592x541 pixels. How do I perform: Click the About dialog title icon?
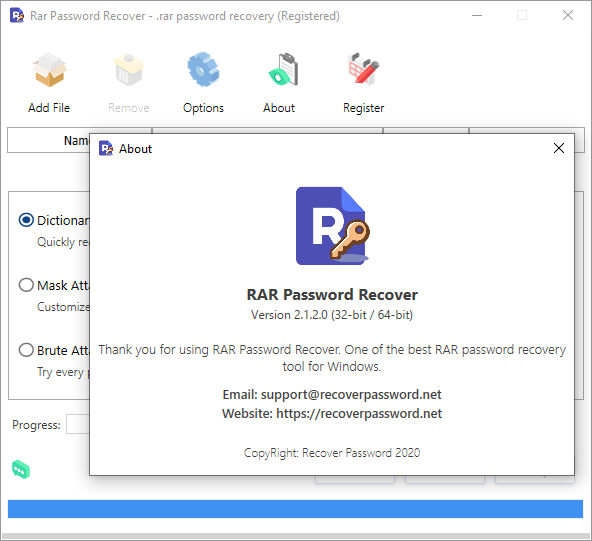point(106,148)
